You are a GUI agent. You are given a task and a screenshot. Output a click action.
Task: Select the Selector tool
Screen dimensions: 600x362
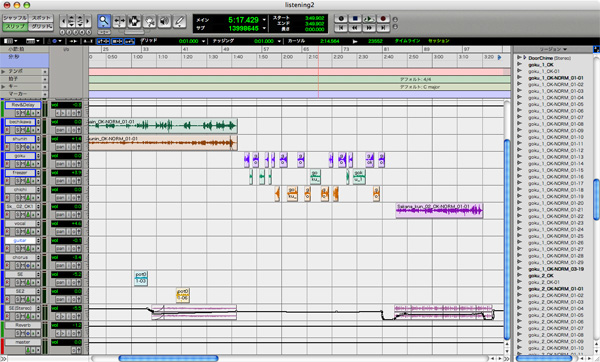click(134, 21)
